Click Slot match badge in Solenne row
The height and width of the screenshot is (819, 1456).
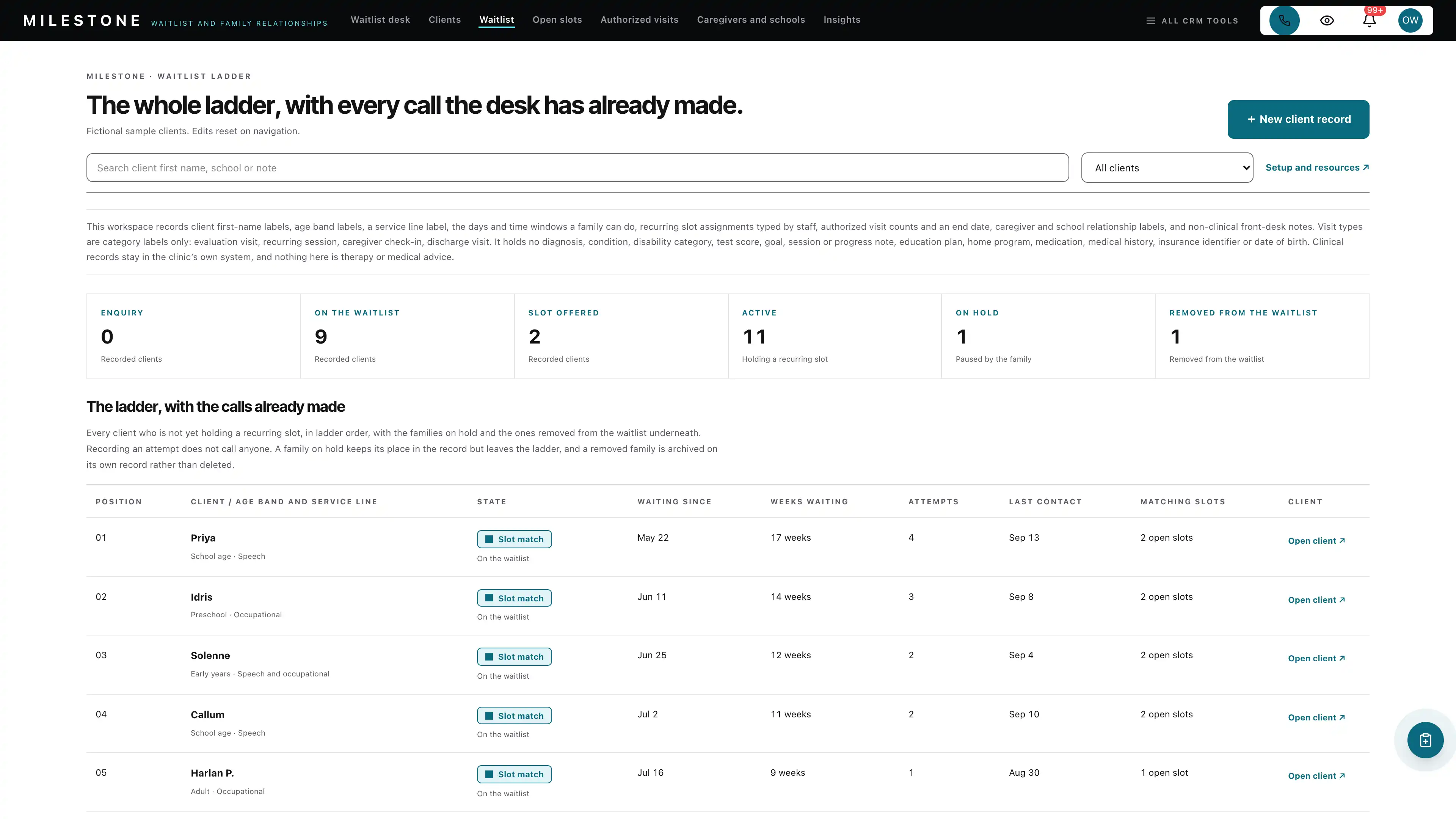[515, 657]
